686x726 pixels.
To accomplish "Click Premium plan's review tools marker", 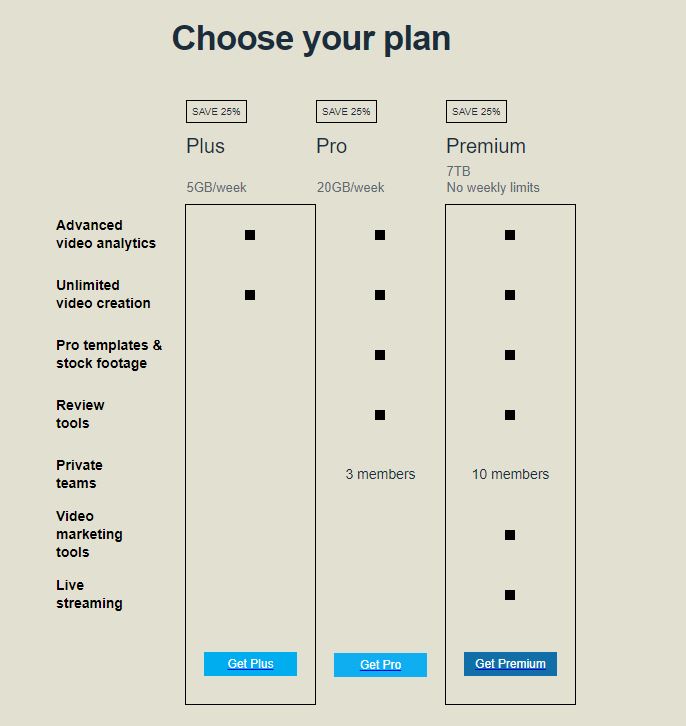I will click(x=510, y=415).
